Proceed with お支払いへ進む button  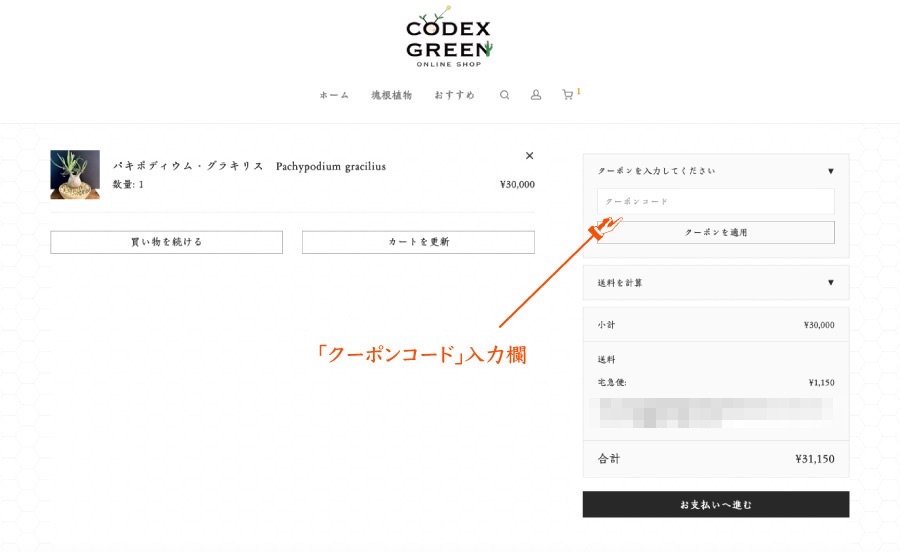point(715,504)
